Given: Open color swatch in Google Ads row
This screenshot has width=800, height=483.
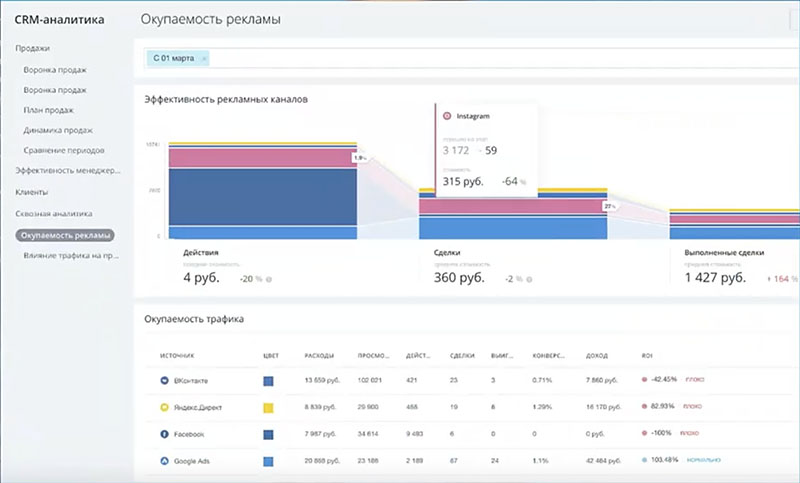Looking at the screenshot, I should click(268, 462).
